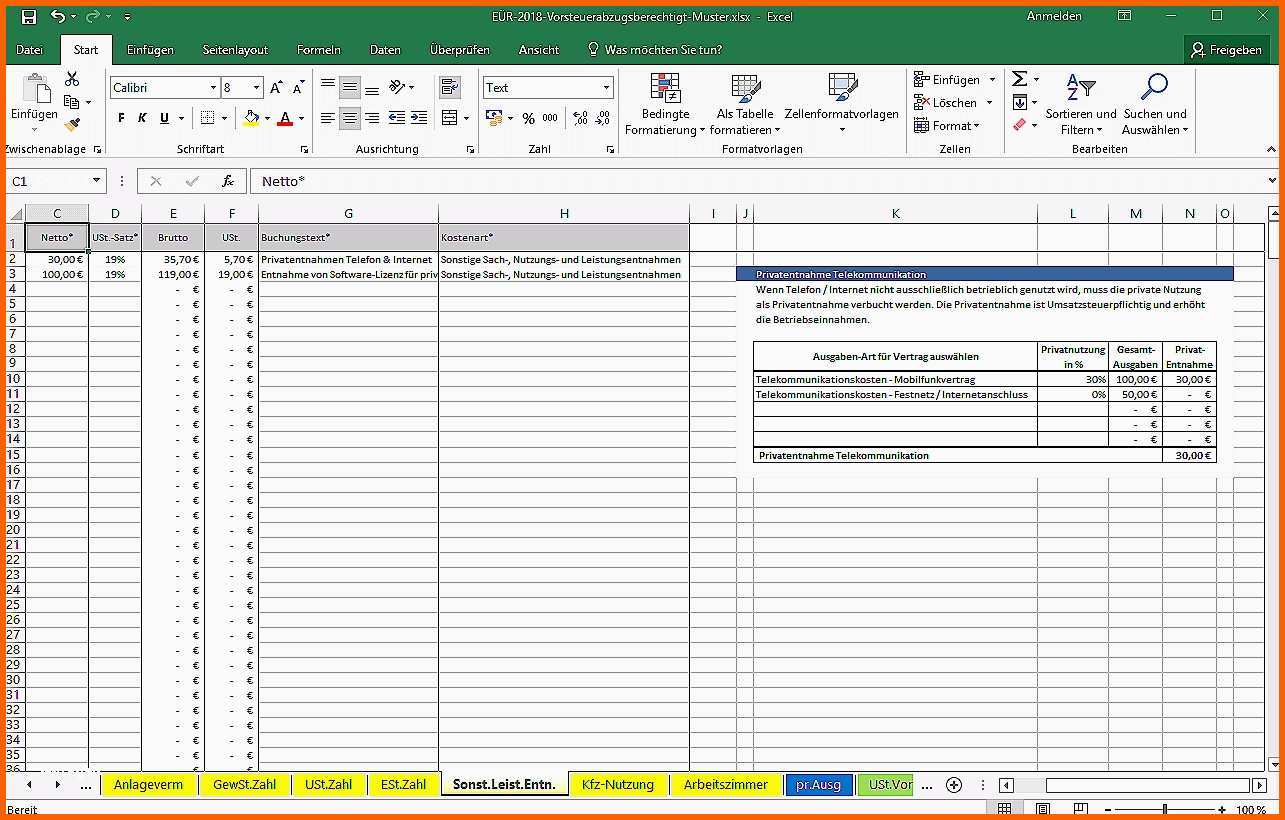Switch to the Formeln ribbon tab

click(319, 49)
